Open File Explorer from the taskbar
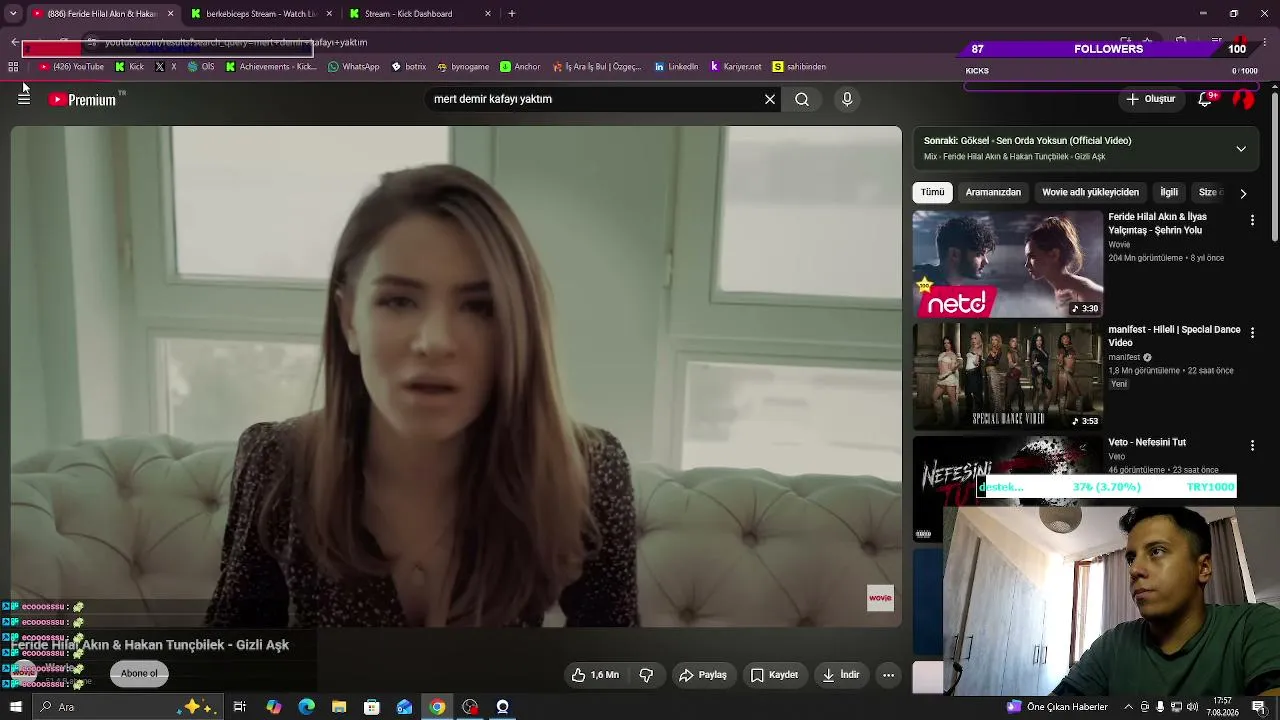This screenshot has height=720, width=1280. [x=339, y=707]
